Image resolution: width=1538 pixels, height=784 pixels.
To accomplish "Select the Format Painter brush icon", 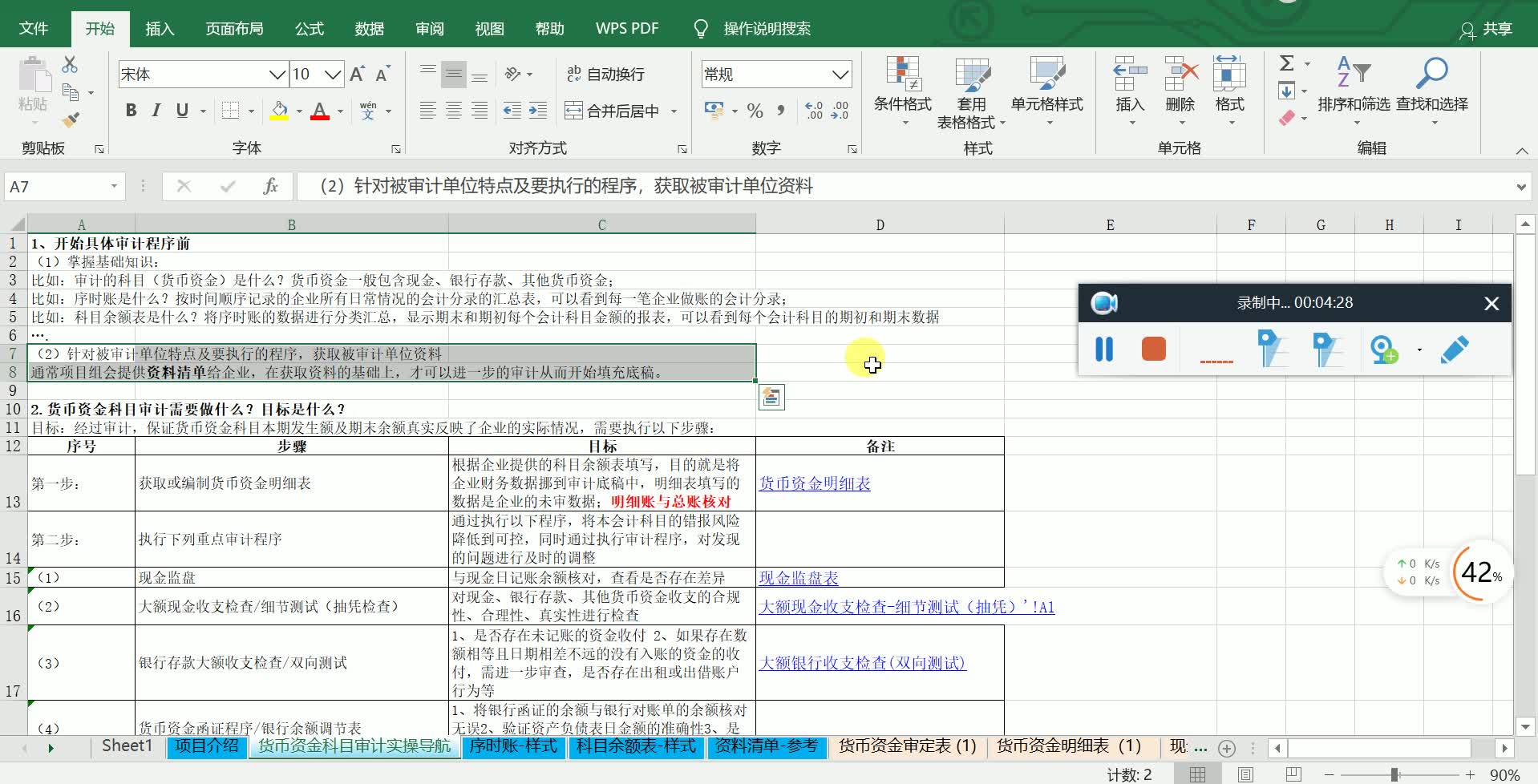I will click(x=71, y=119).
